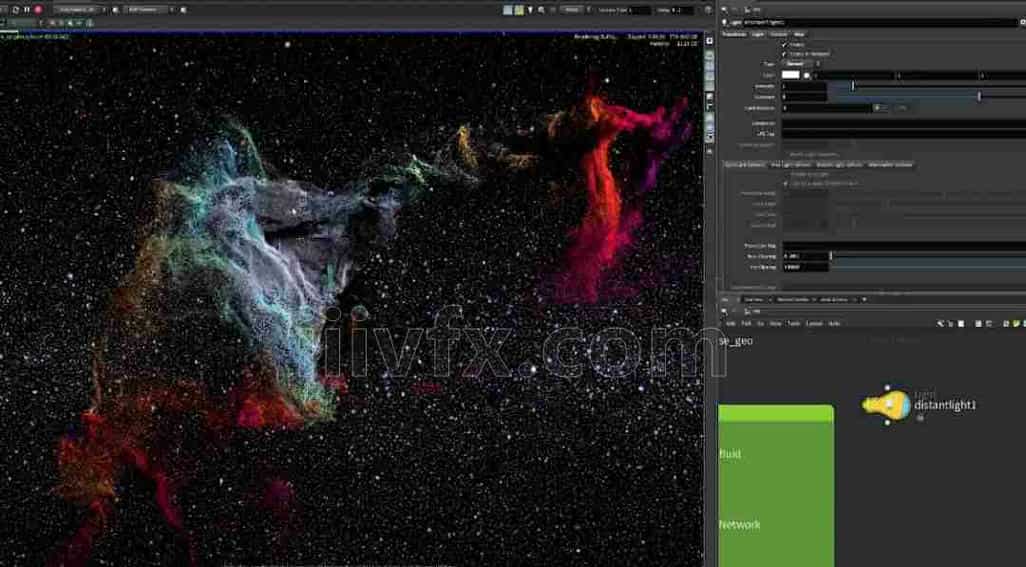Open the Area Light Options tab

[x=790, y=165]
